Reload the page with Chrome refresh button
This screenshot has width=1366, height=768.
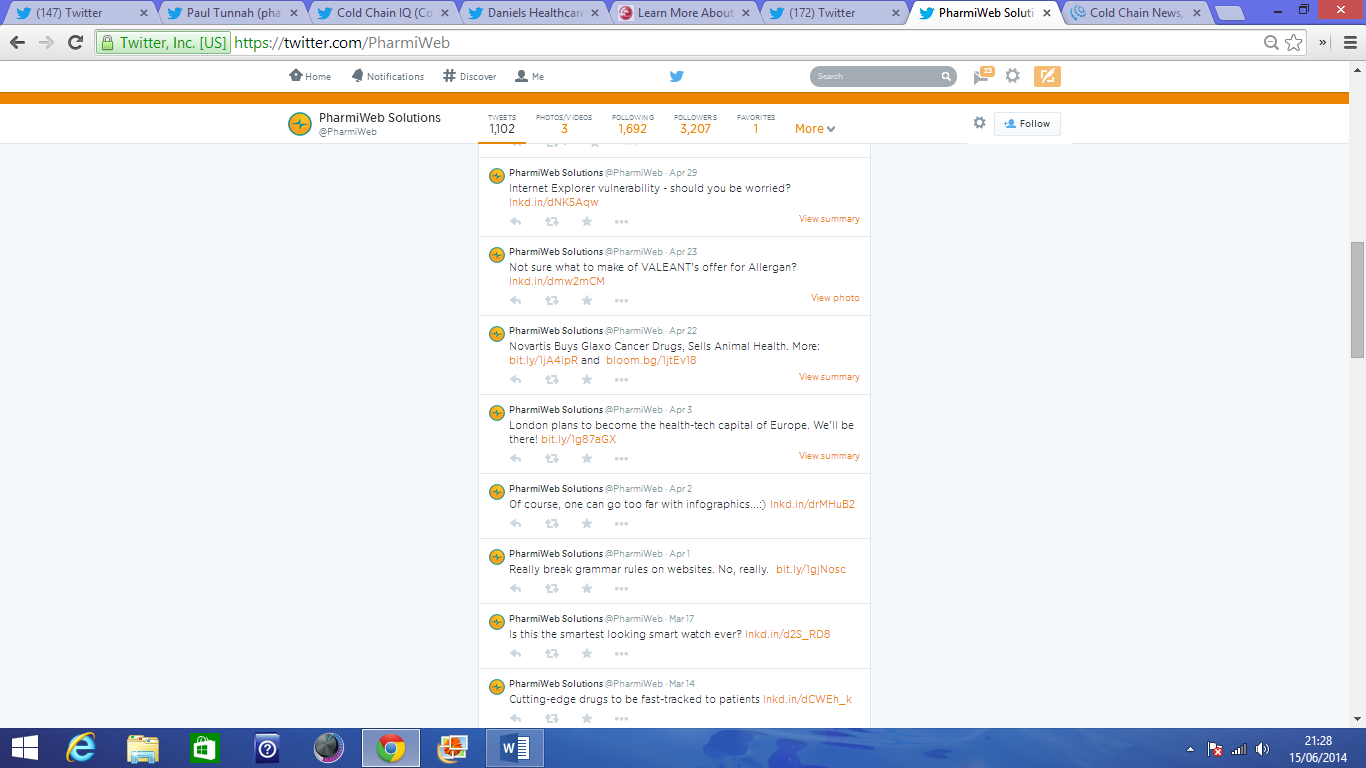(75, 43)
